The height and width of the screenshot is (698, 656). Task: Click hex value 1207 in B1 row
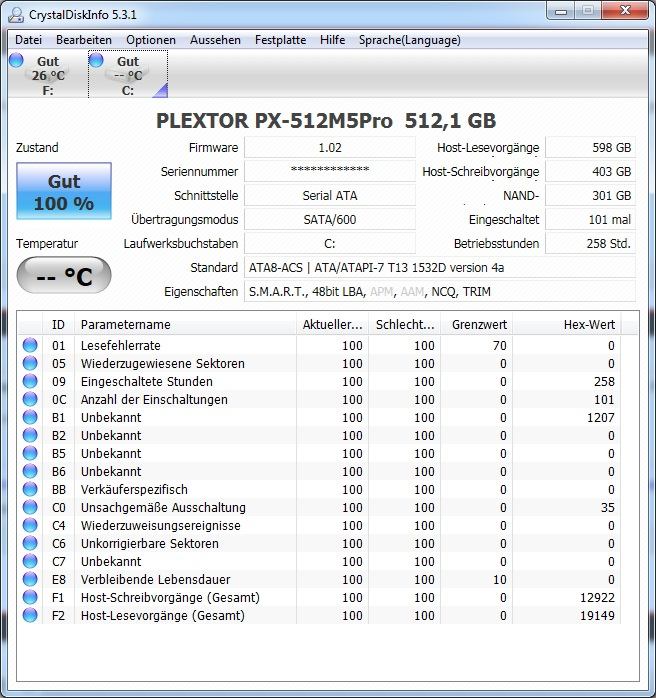click(x=600, y=418)
